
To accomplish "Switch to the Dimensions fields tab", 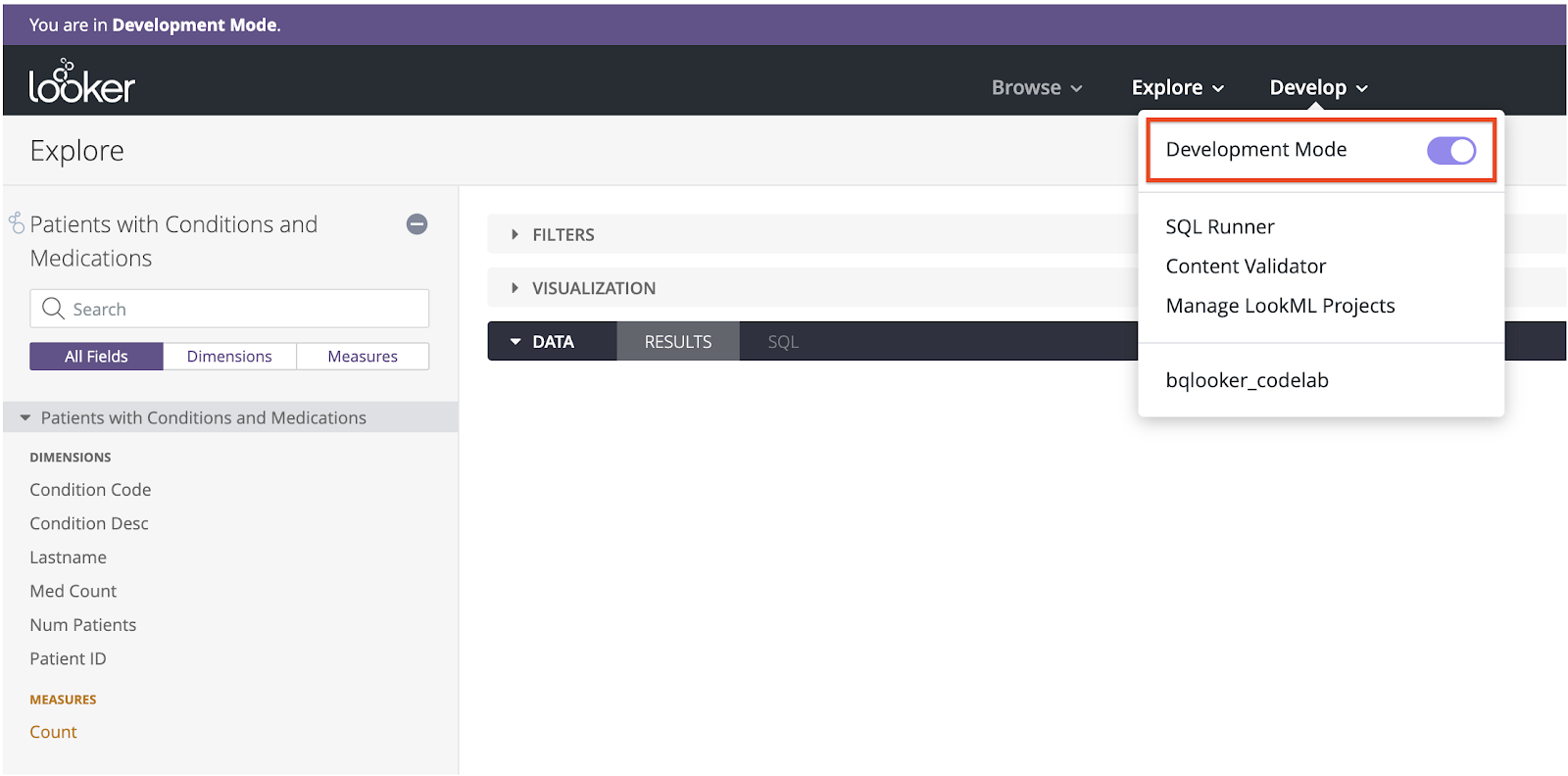I will point(229,357).
